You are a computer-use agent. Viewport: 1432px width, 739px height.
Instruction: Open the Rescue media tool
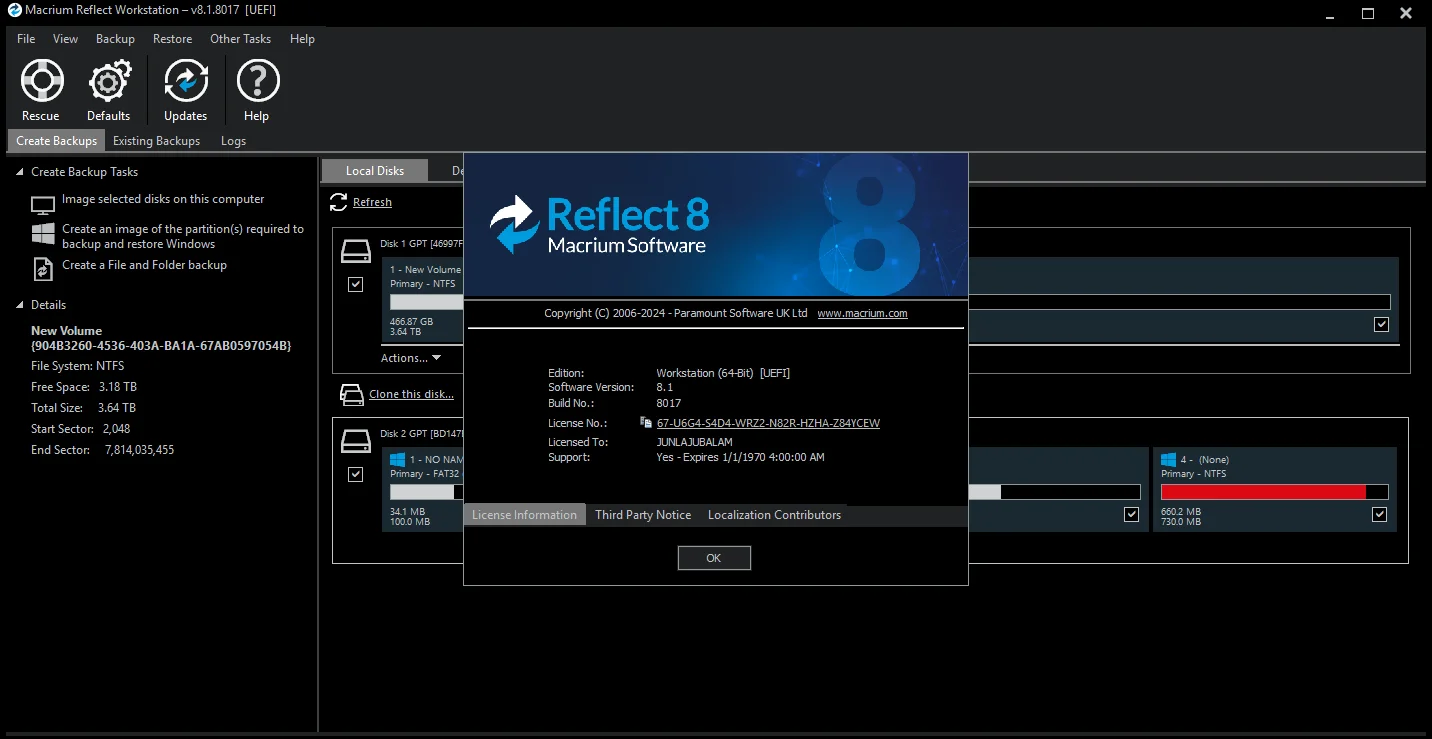tap(41, 82)
